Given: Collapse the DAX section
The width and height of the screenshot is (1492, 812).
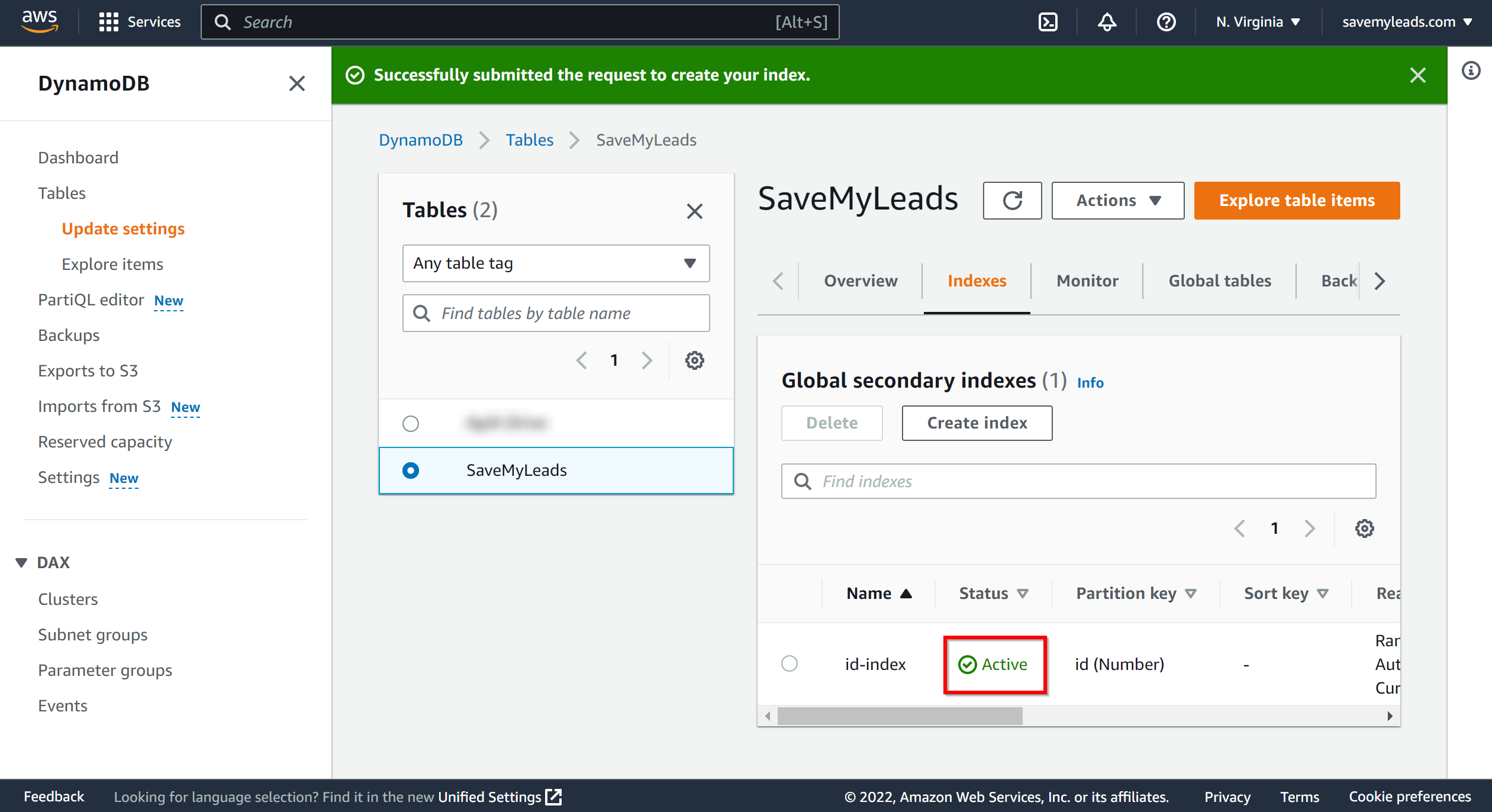Looking at the screenshot, I should [21, 562].
